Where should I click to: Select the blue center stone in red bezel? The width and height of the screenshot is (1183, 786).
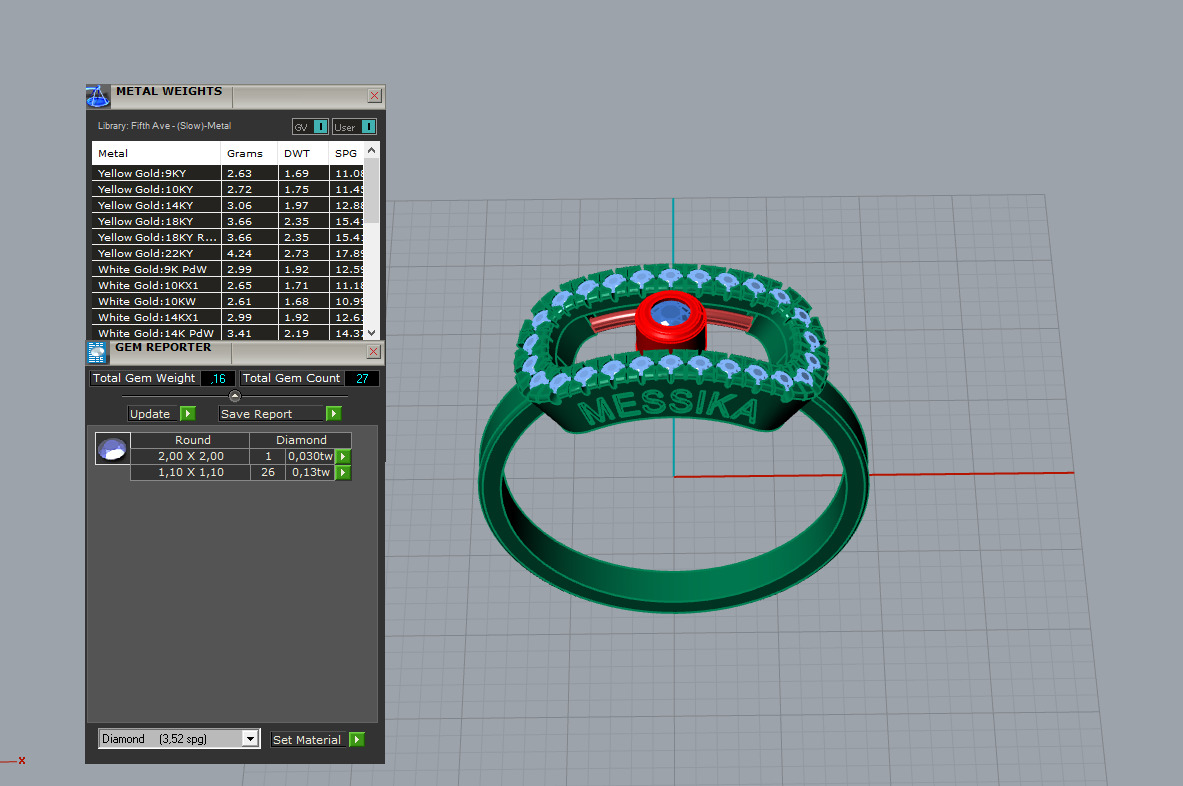670,313
